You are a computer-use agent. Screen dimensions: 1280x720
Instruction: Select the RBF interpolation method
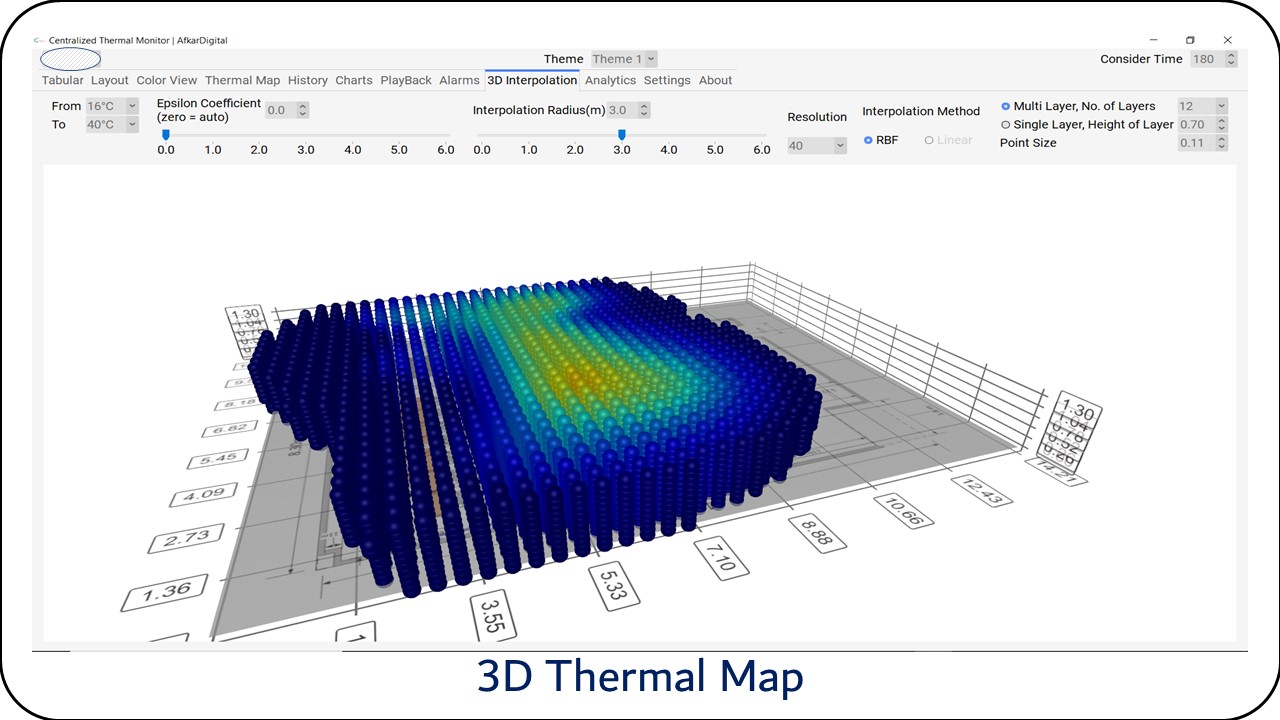coord(868,141)
